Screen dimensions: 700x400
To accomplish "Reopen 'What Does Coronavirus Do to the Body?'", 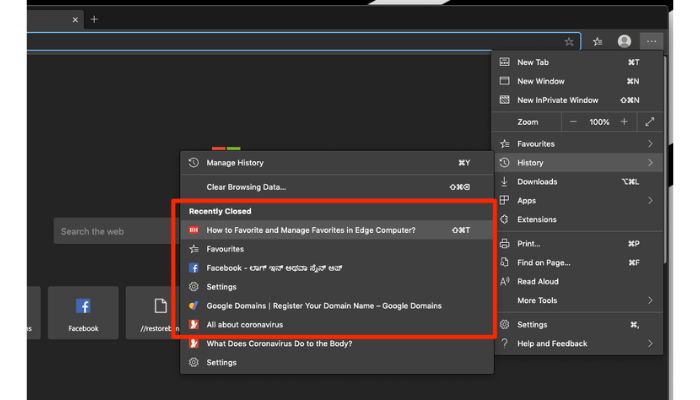I will click(337, 343).
